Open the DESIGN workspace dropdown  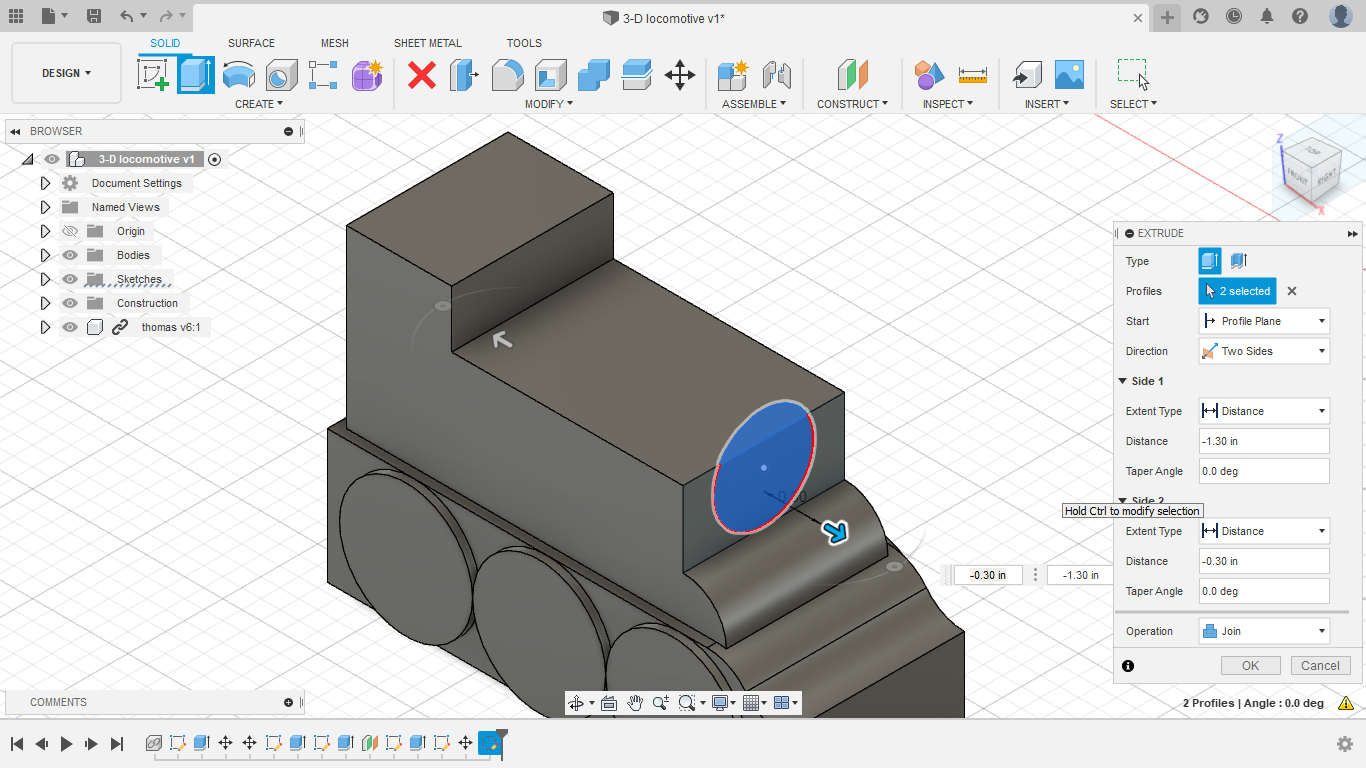pyautogui.click(x=66, y=73)
